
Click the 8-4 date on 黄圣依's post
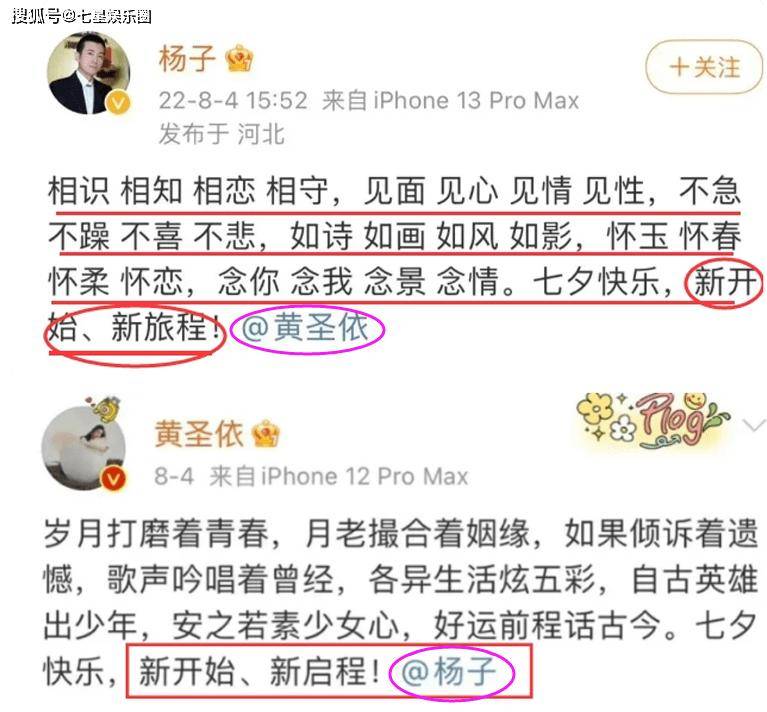pos(174,476)
